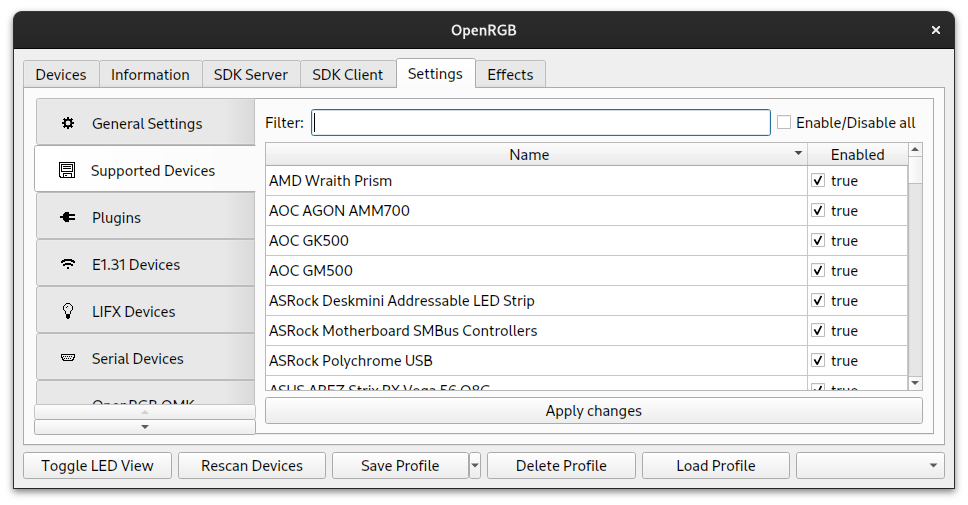Disable the AOC GK500 checkbox

coord(818,240)
